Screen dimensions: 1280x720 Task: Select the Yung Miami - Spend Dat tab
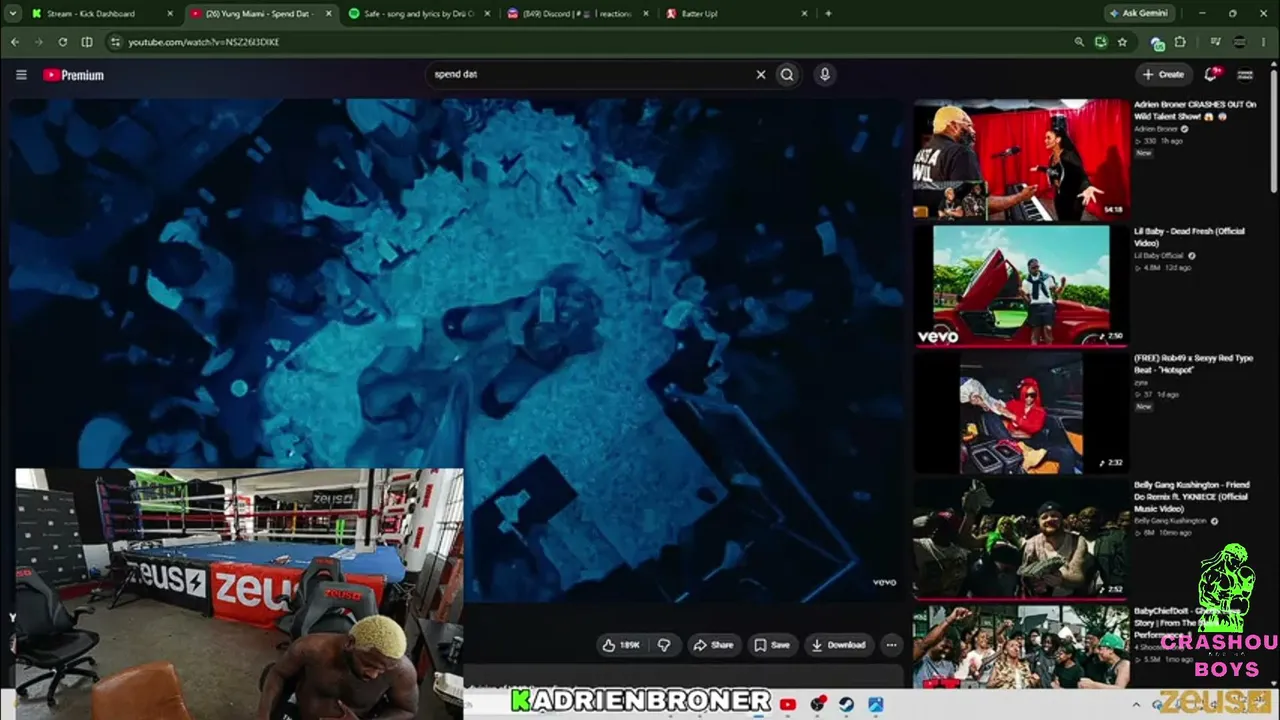tap(258, 14)
